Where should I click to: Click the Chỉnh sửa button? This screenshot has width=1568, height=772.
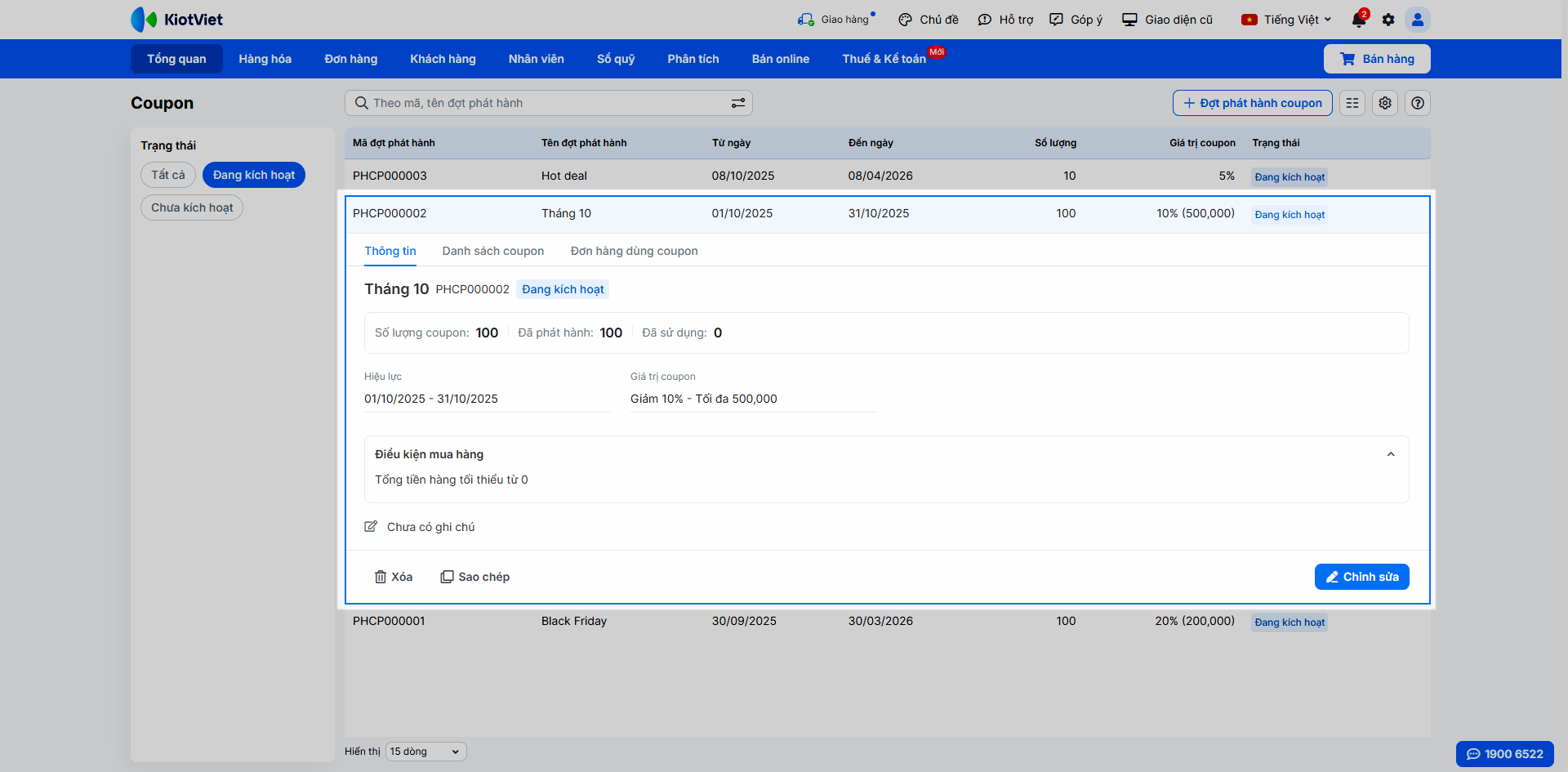tap(1361, 577)
